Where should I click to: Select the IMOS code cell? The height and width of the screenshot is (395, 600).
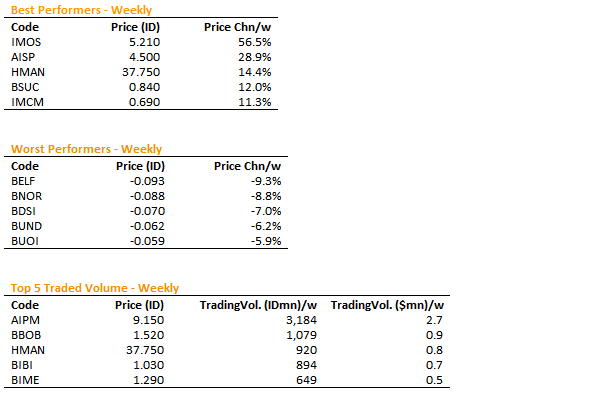26,42
